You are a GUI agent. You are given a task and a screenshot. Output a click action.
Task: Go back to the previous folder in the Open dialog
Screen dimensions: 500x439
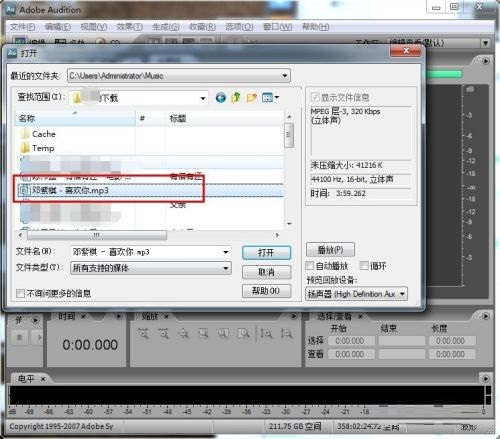pyautogui.click(x=220, y=98)
